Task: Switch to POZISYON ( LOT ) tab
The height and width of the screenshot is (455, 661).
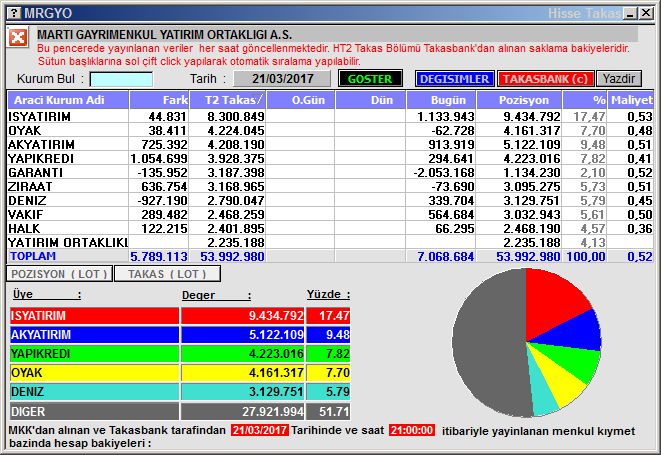Action: 59,274
